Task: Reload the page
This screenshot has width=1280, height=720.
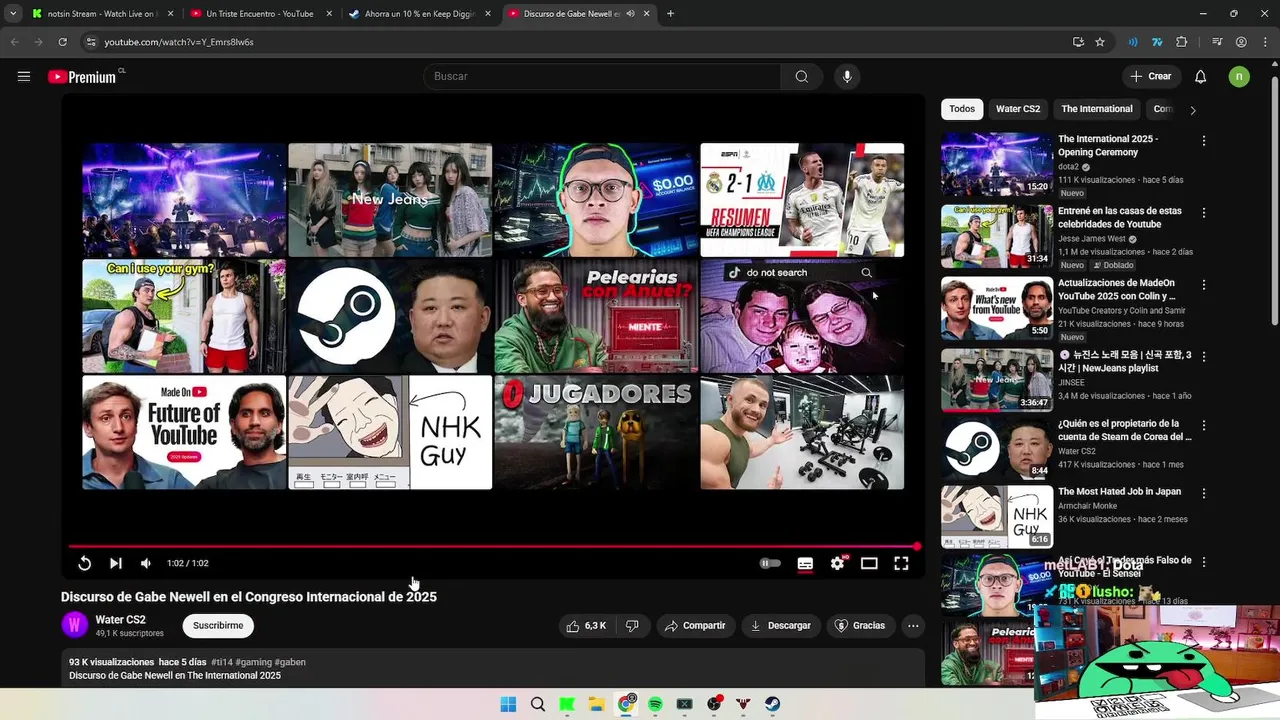Action: tap(62, 42)
